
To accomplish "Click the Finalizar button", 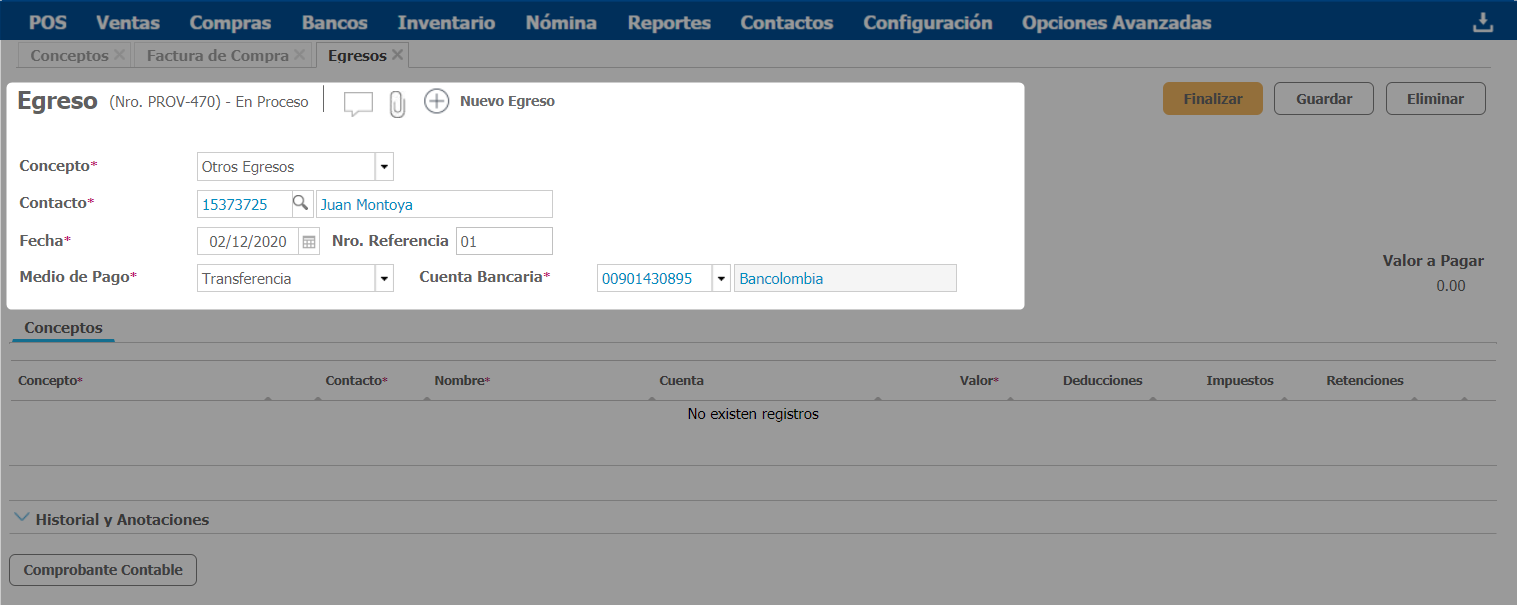I will [x=1212, y=99].
